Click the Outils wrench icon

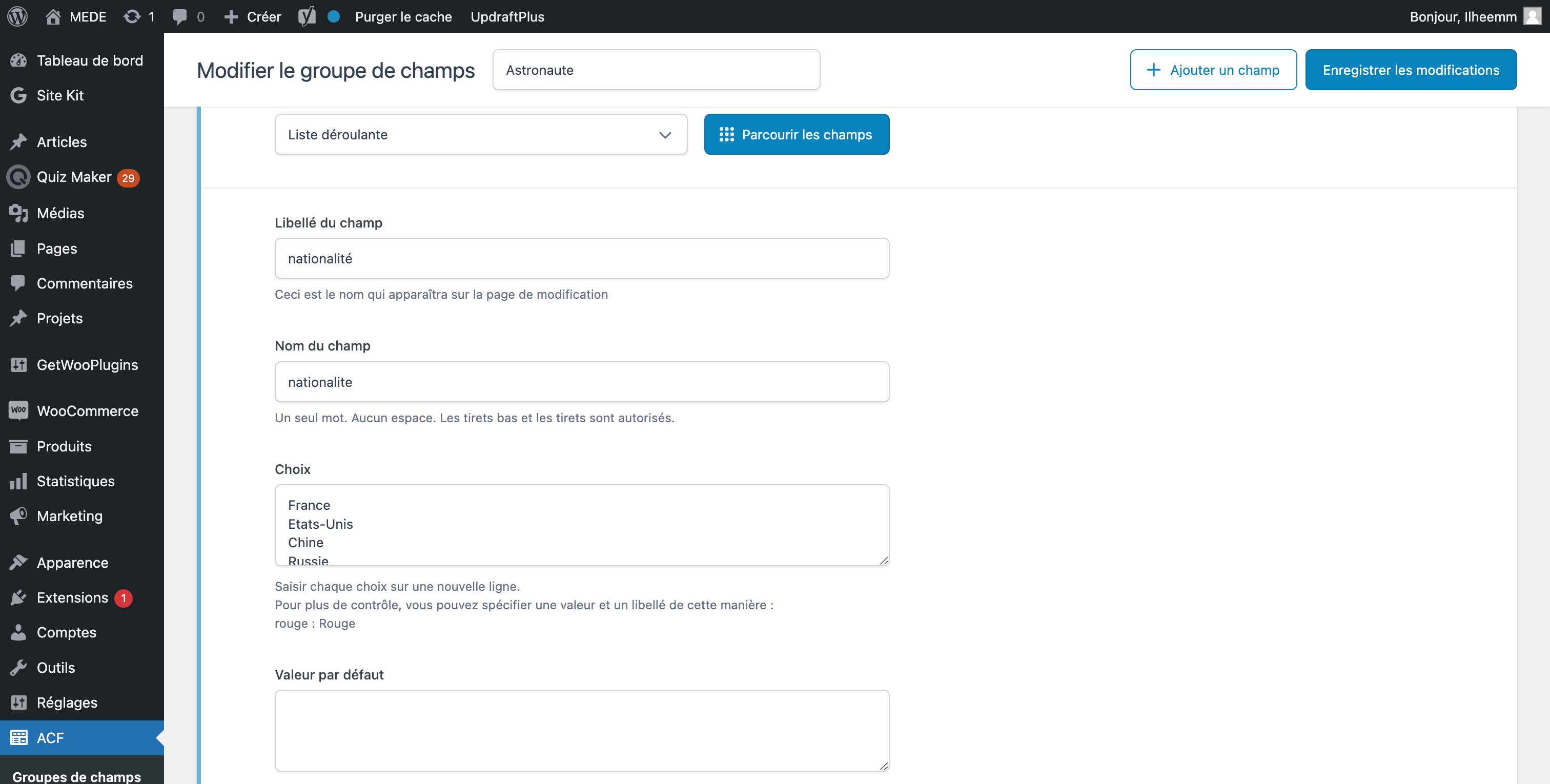(18, 667)
